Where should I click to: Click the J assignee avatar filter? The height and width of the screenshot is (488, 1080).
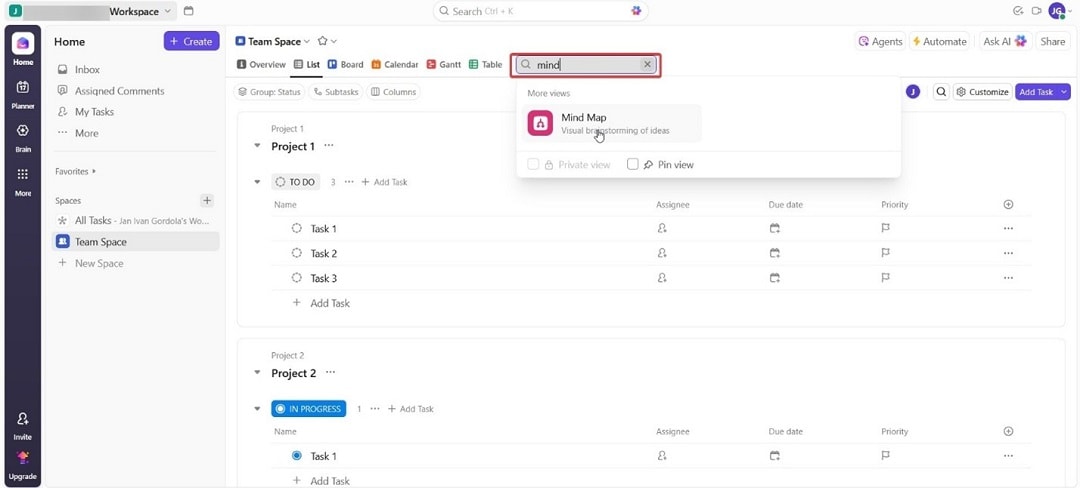pos(913,92)
